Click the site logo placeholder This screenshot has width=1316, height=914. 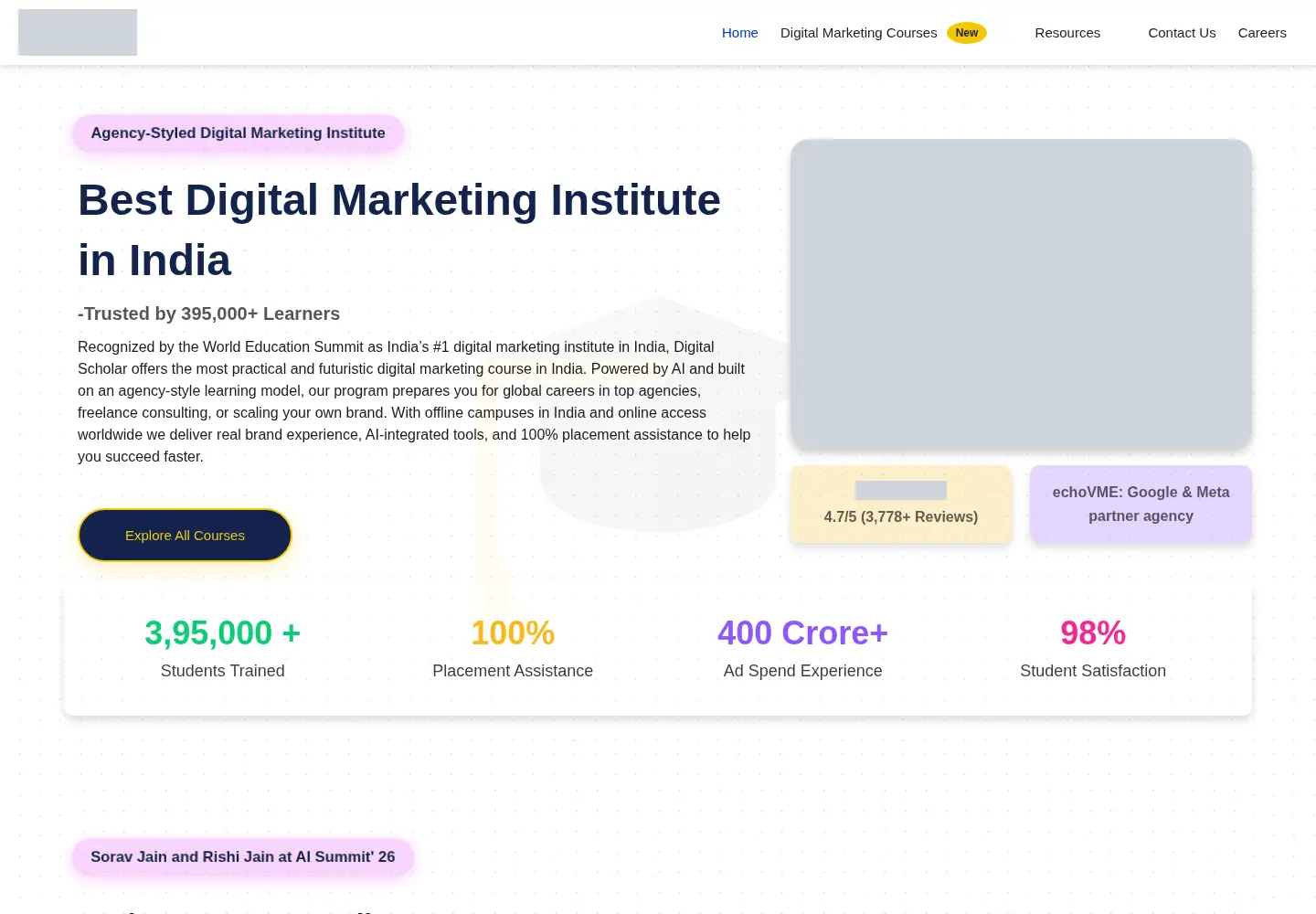(78, 32)
